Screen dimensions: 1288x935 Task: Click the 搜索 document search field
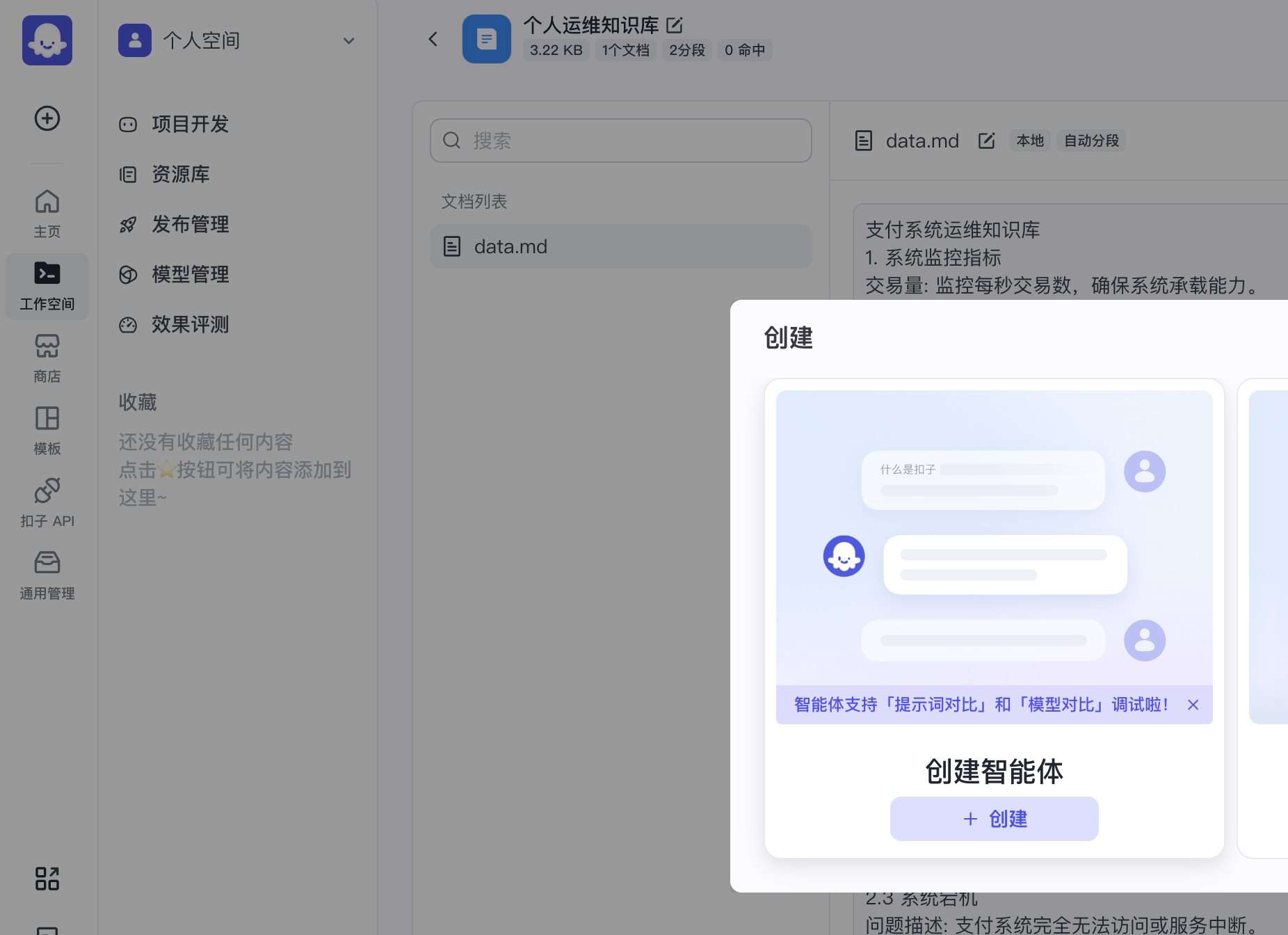tap(620, 141)
